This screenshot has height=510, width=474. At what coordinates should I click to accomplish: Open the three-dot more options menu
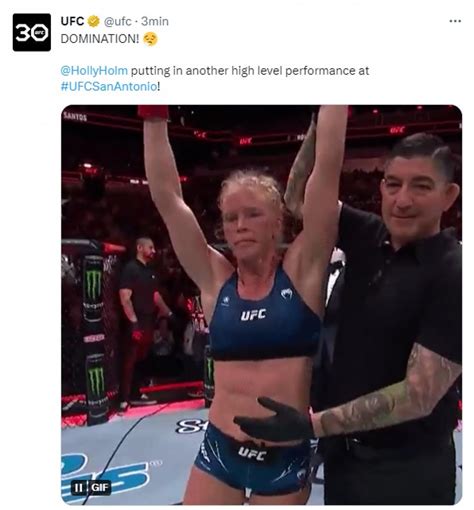[455, 21]
